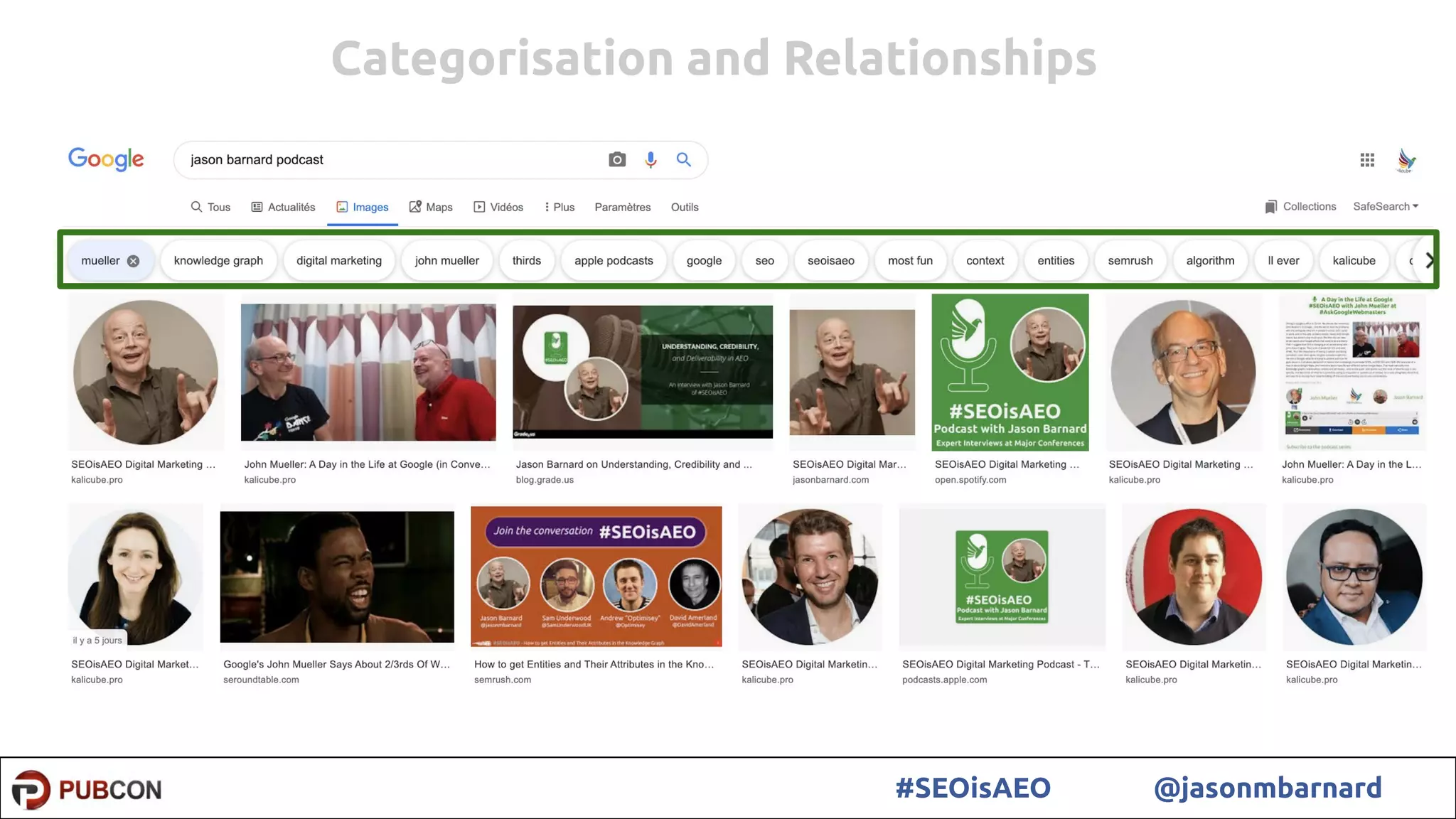Open the Paramètres settings link

coord(622,207)
